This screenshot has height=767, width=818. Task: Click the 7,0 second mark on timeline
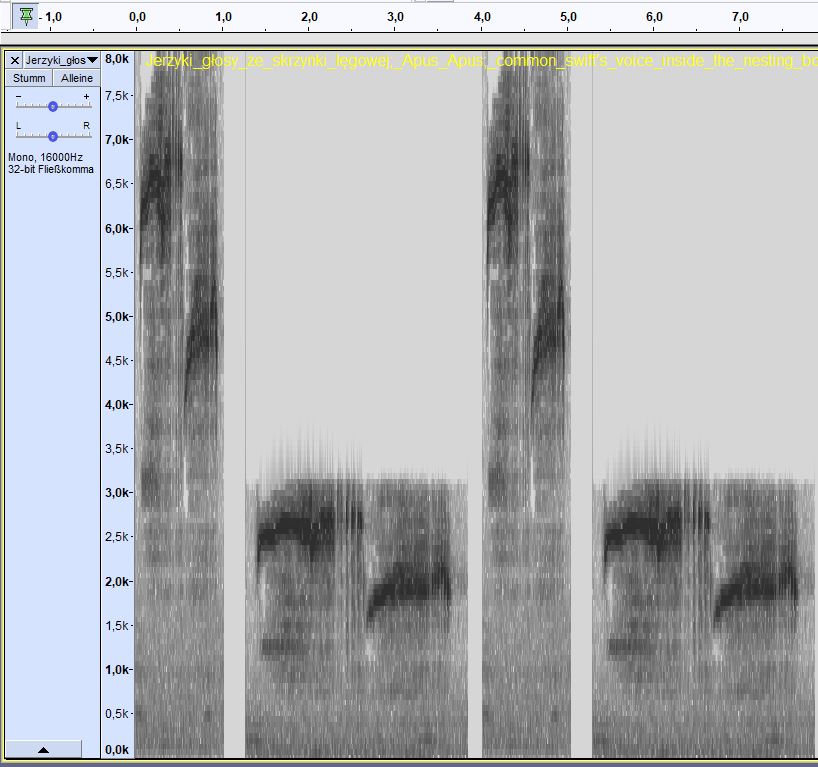[x=740, y=17]
